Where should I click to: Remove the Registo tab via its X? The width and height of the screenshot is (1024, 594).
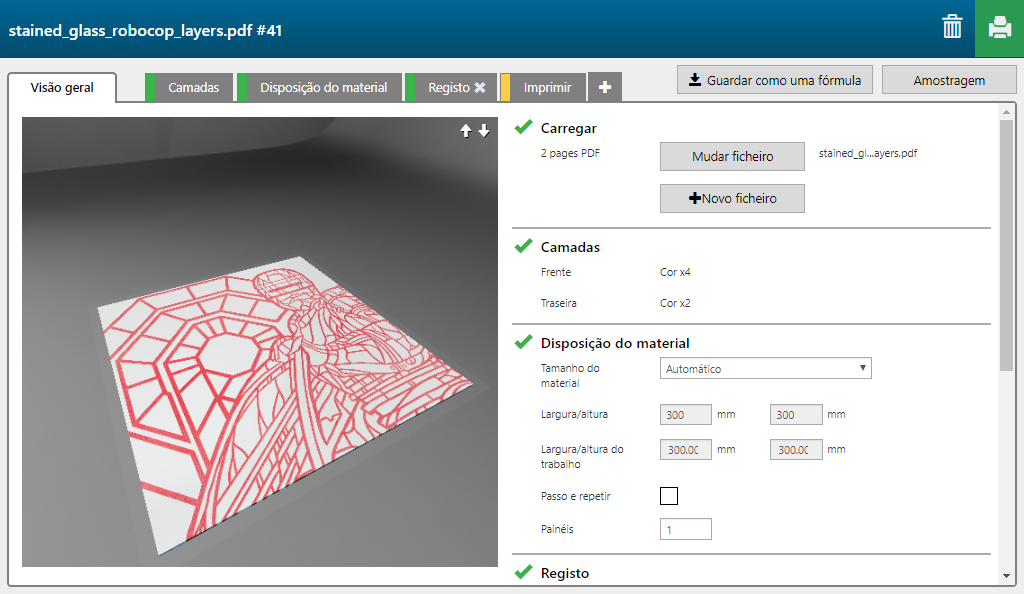480,87
